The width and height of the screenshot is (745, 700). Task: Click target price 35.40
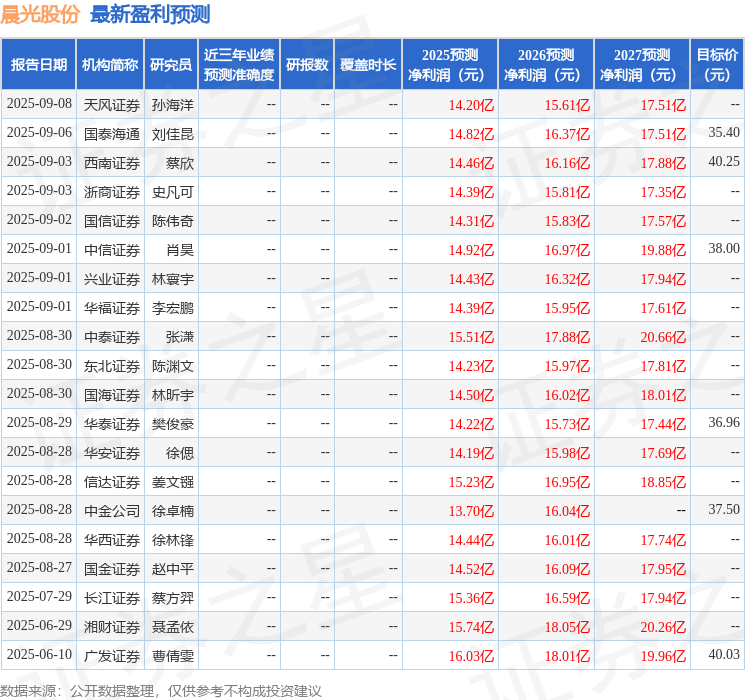tap(724, 132)
